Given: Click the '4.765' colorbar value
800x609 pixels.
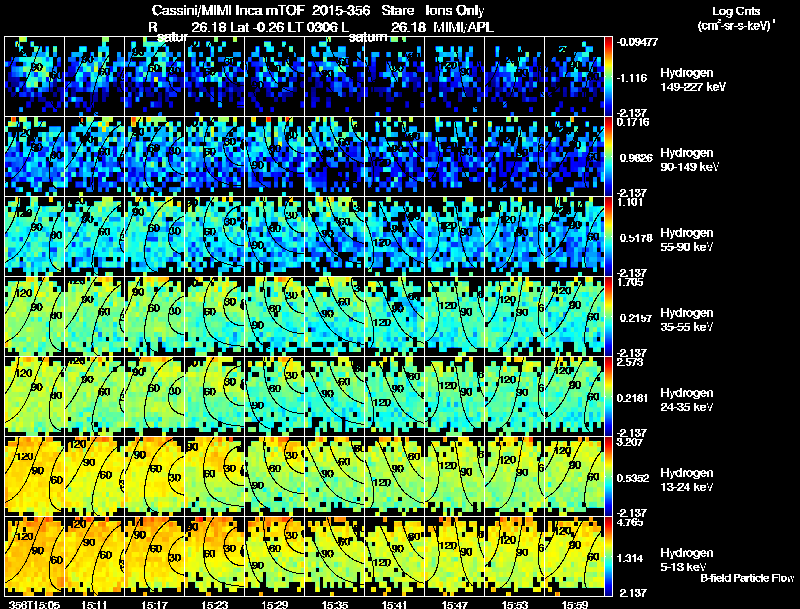Looking at the screenshot, I should (630, 522).
